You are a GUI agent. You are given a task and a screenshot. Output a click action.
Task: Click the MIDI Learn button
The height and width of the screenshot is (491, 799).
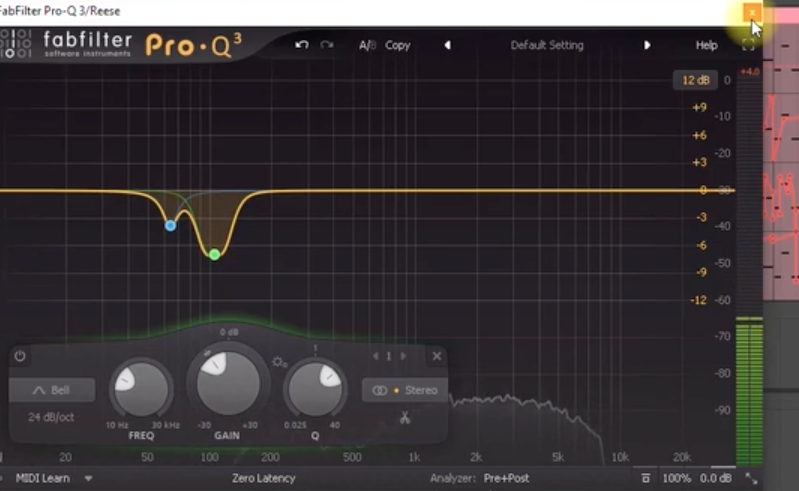(43, 478)
